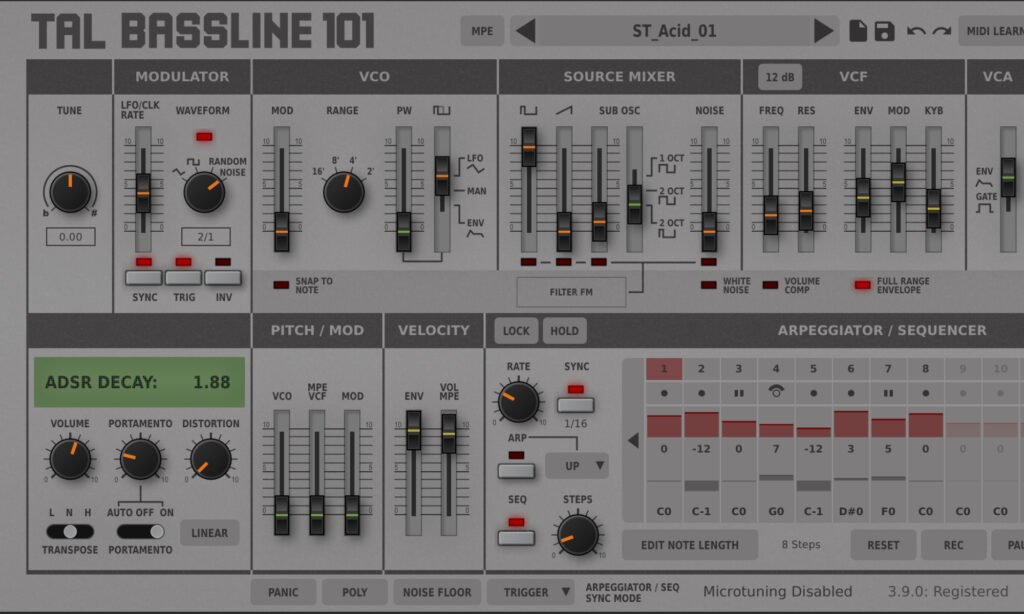This screenshot has width=1024, height=614.
Task: Save preset with the floppy disk icon
Action: click(x=884, y=31)
